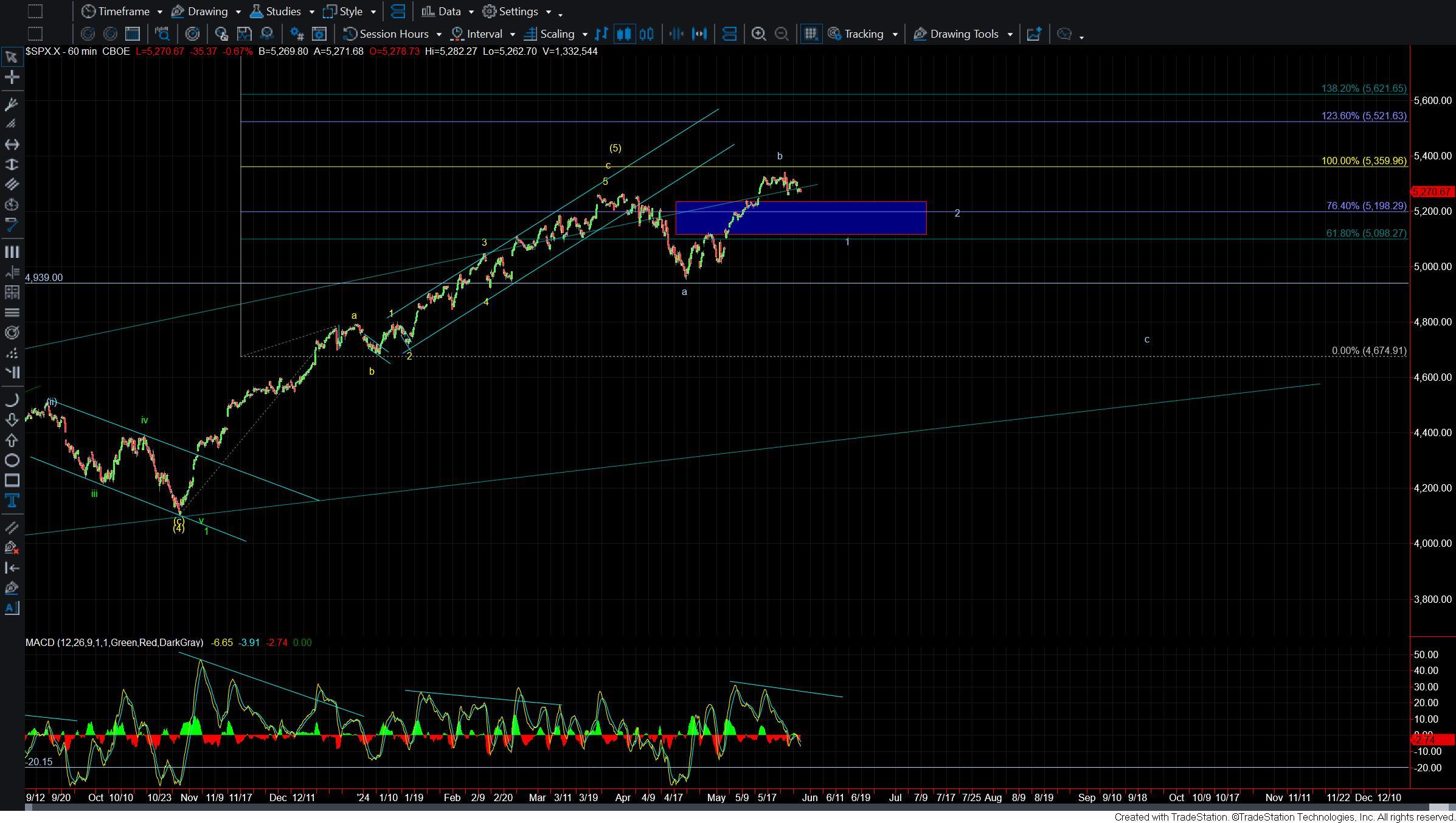This screenshot has width=1456, height=823.
Task: Click the zoom in magnifier icon
Action: coord(758,34)
